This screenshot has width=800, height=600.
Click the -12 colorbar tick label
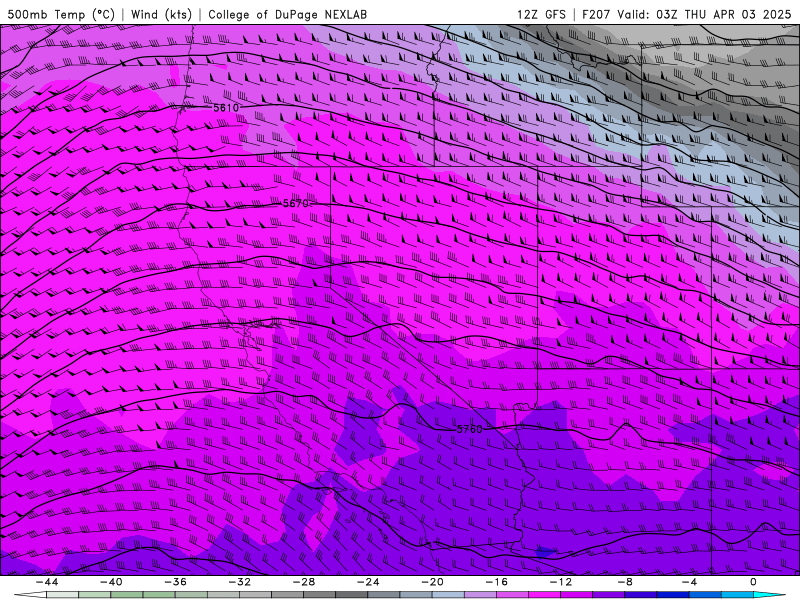tap(561, 582)
